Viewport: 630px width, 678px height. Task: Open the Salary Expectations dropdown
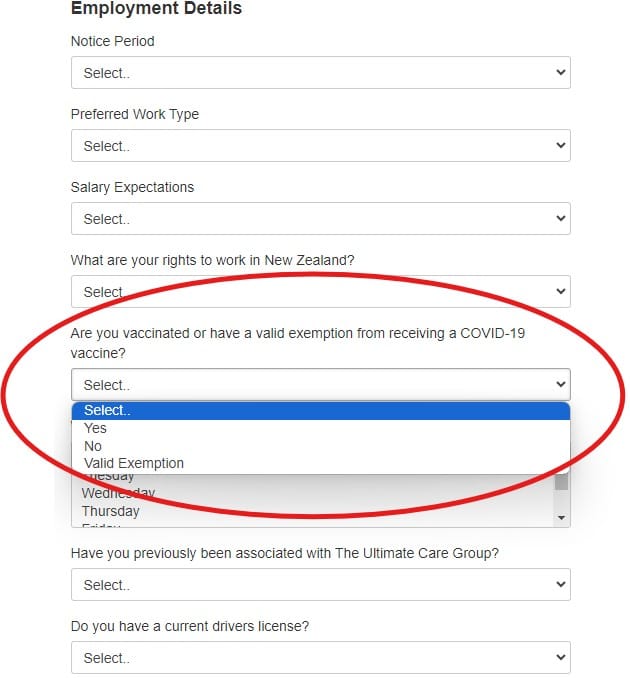(320, 219)
